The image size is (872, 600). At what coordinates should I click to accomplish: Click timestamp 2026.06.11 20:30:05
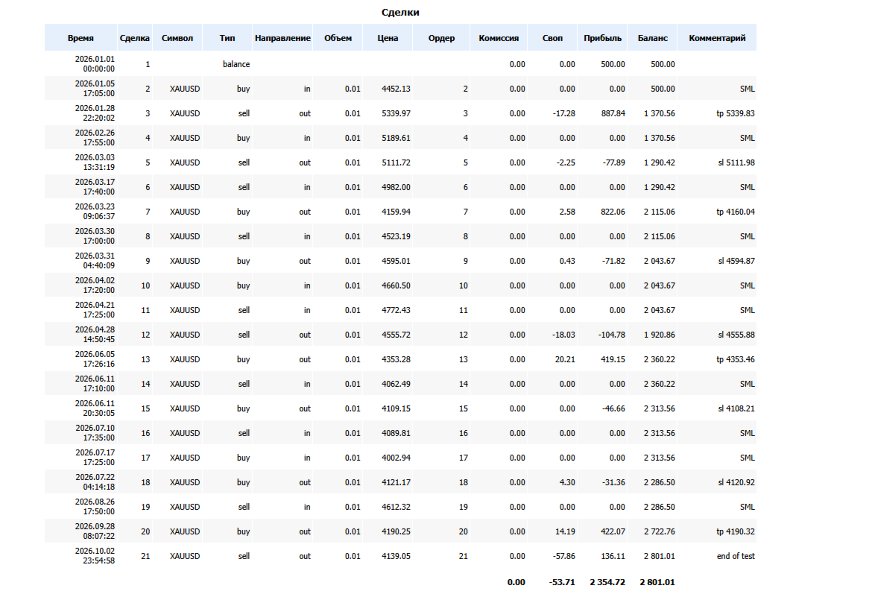click(95, 408)
